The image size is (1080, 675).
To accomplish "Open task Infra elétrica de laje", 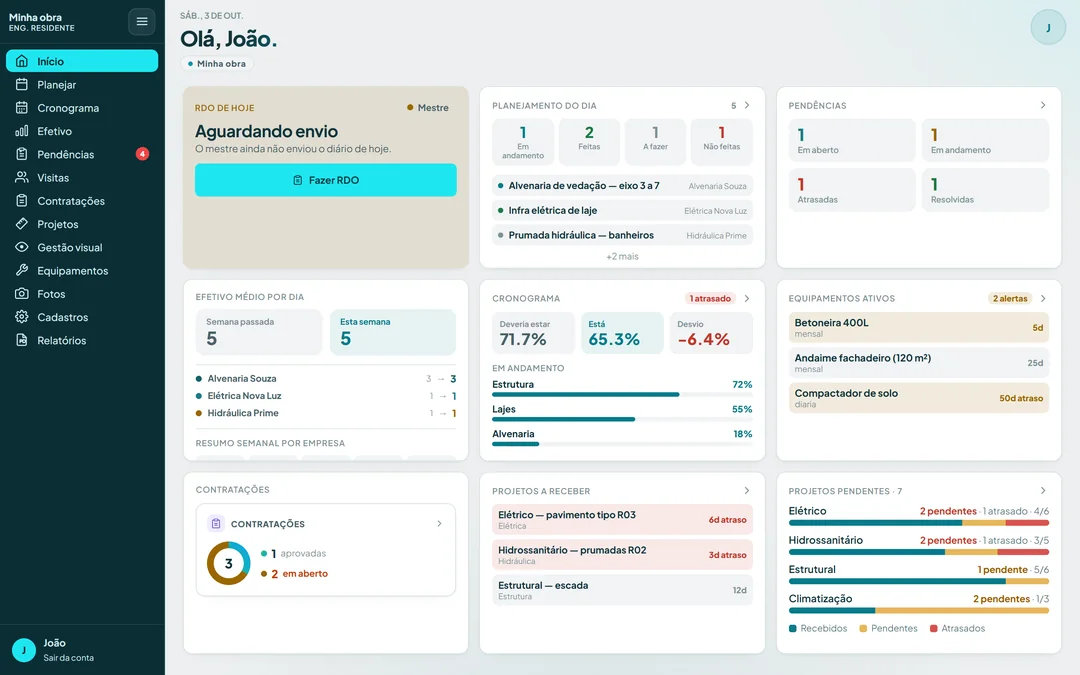I will click(x=622, y=211).
